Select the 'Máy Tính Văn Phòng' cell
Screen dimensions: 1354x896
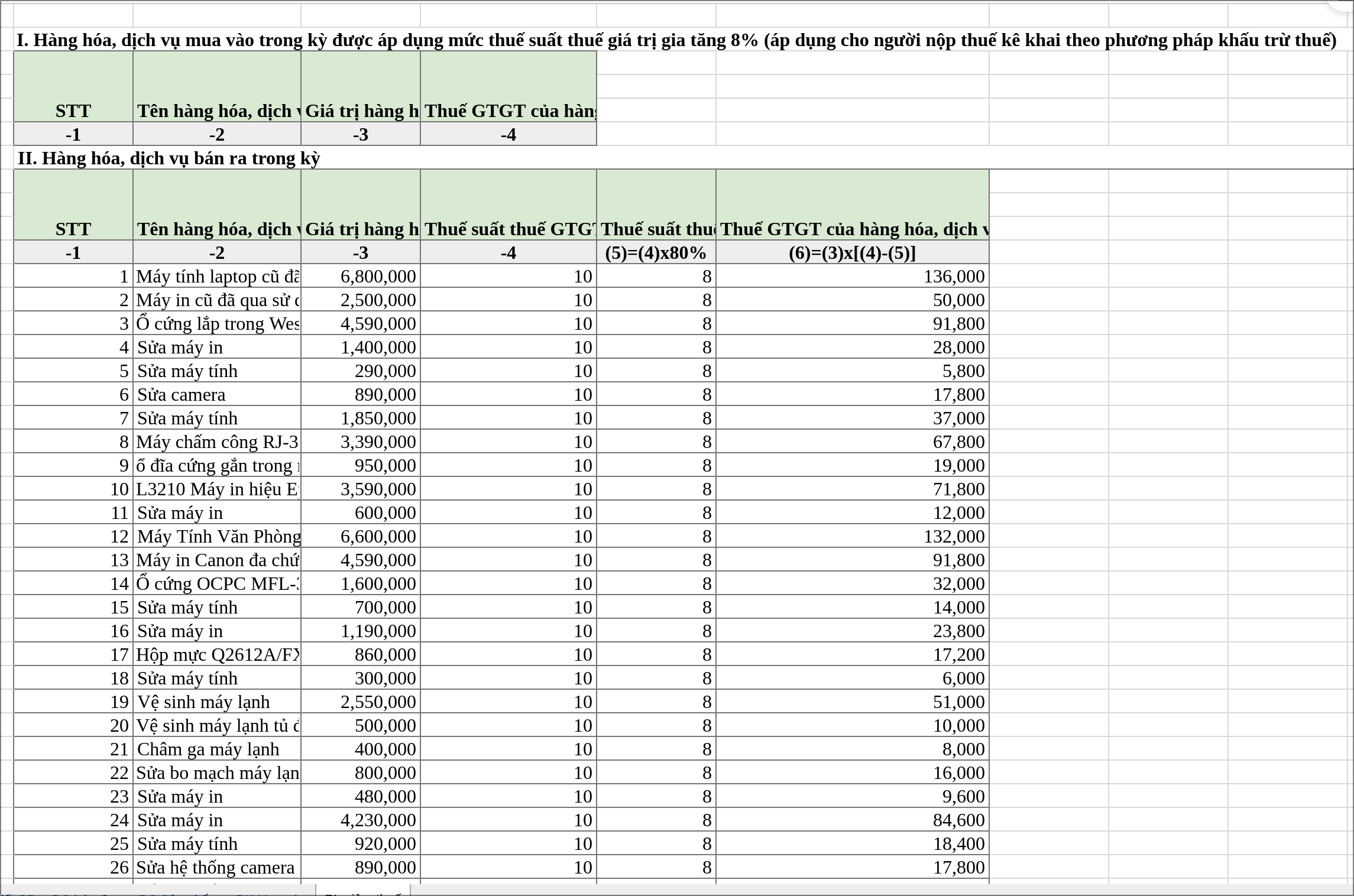217,537
